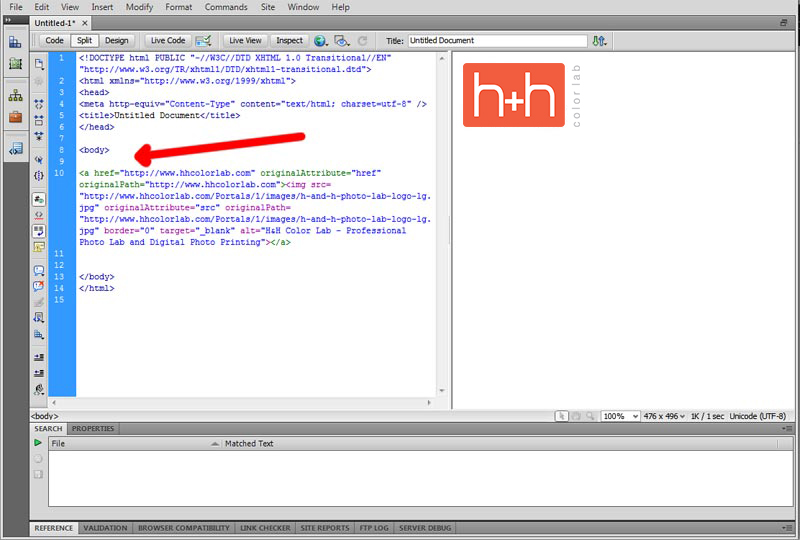Click Collapse Selection in coding toolbar
800x540 pixels.
point(39,120)
